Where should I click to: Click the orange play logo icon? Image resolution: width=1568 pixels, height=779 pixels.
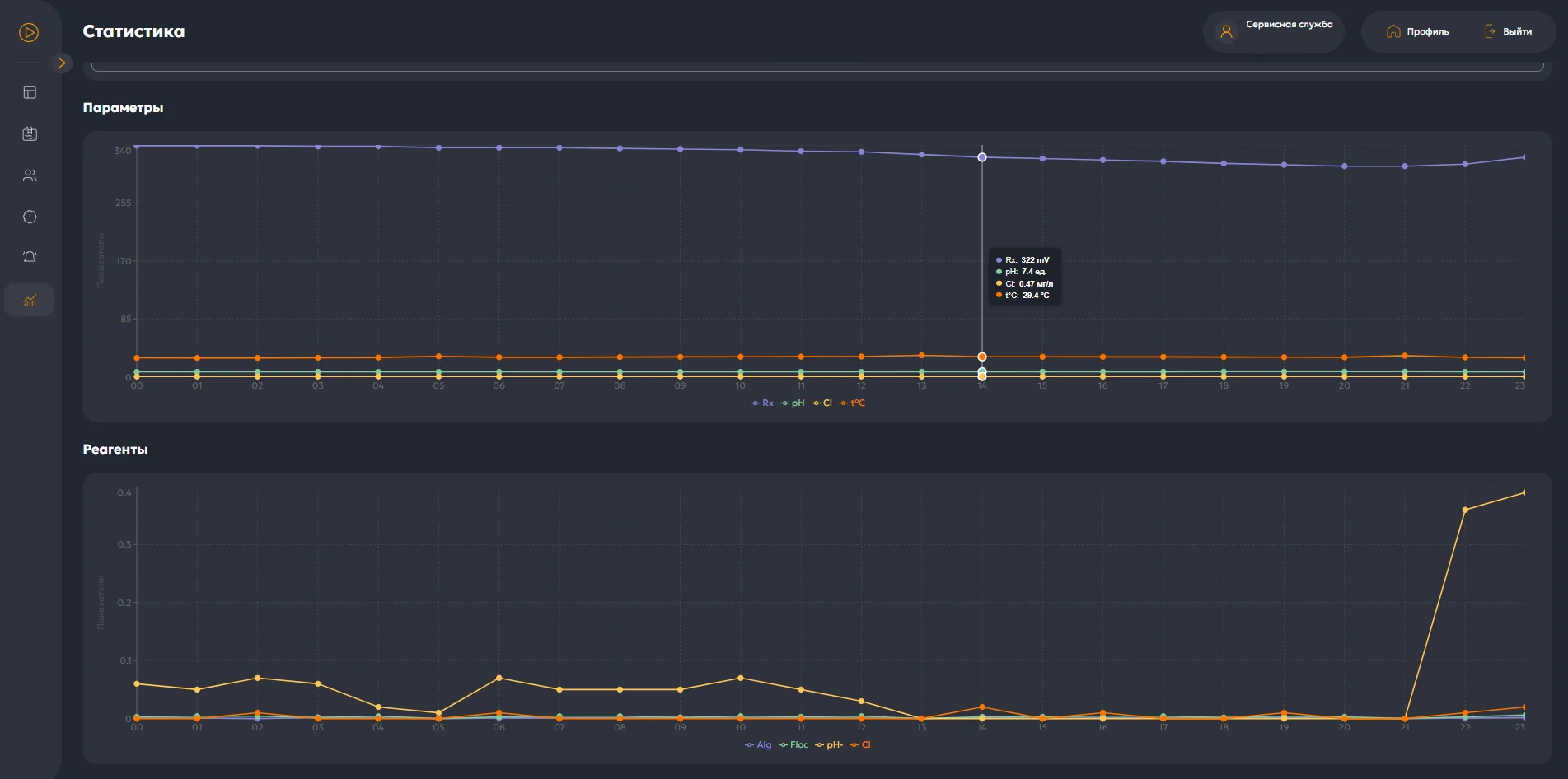(29, 33)
